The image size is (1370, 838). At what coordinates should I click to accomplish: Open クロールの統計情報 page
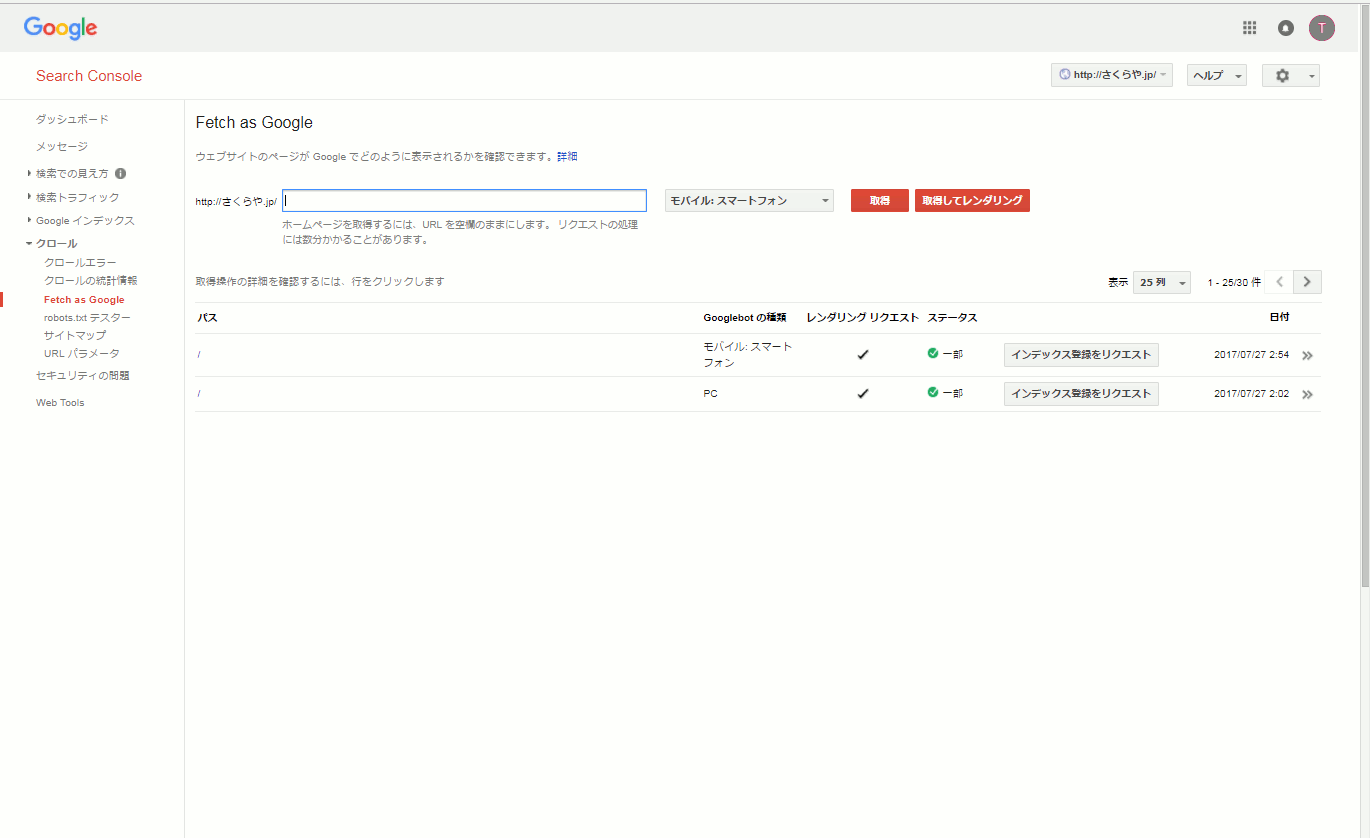point(91,281)
